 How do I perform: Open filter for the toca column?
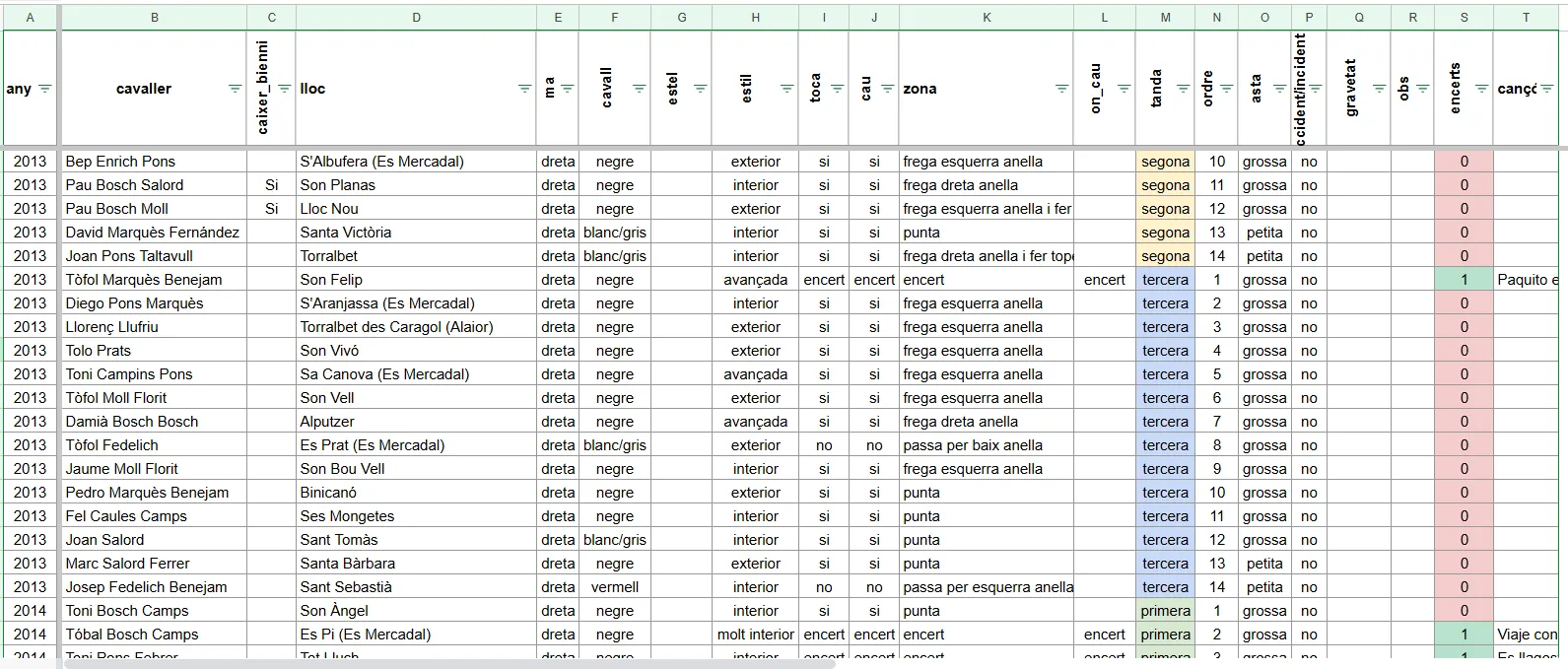pos(837,89)
